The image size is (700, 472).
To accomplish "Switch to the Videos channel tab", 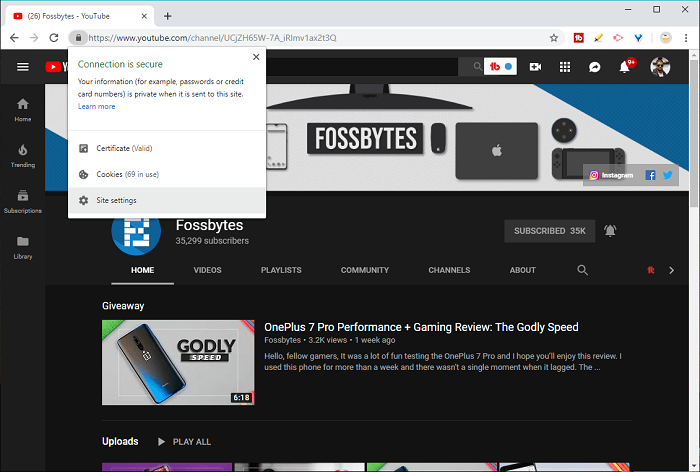I will tap(207, 270).
